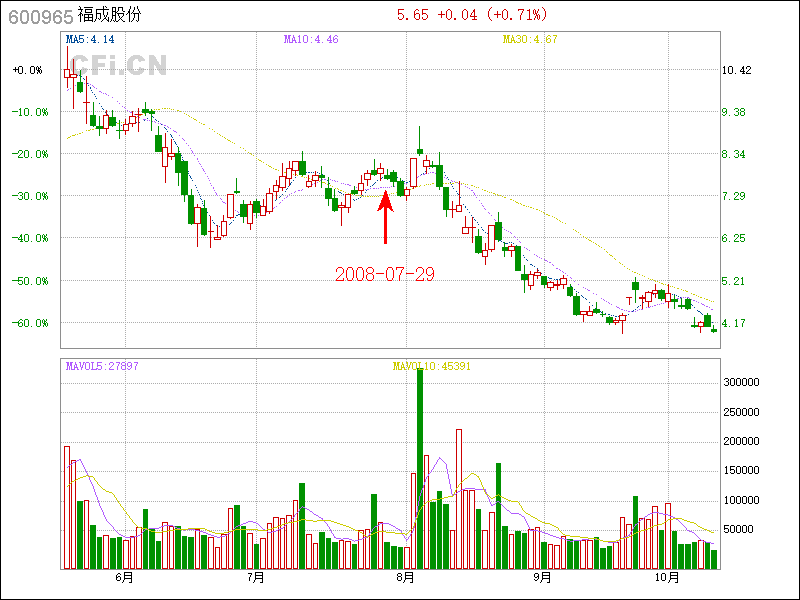800x600 pixels.
Task: Click the 9月 month label
Action: pyautogui.click(x=541, y=578)
